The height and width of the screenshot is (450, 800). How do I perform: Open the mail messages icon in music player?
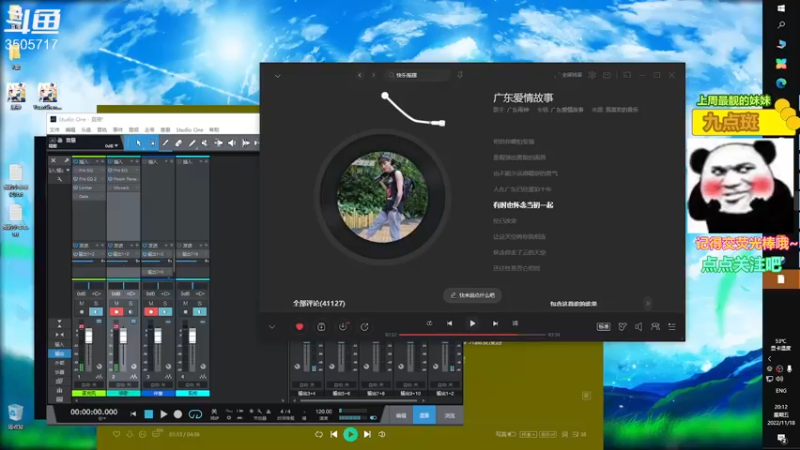point(607,75)
